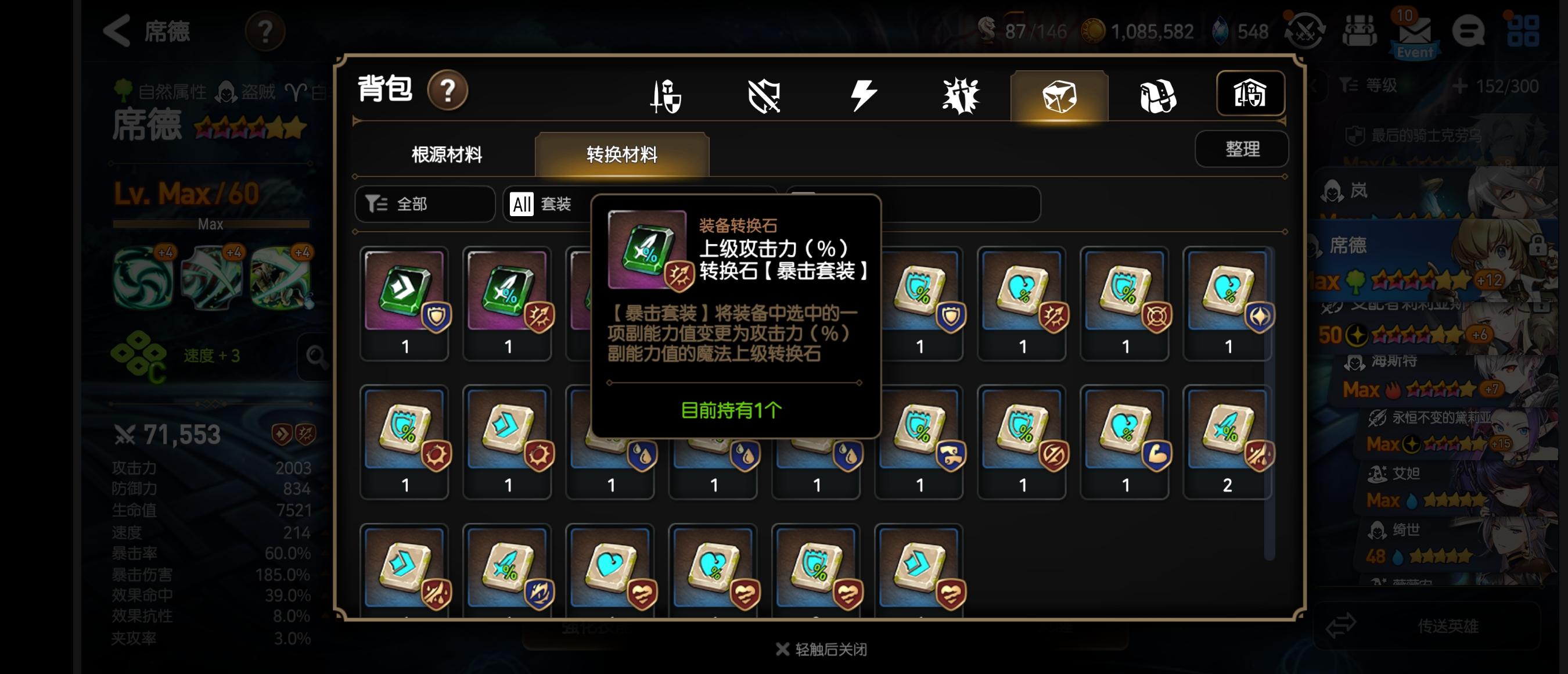
Task: Open backpack help question mark
Action: pos(447,91)
